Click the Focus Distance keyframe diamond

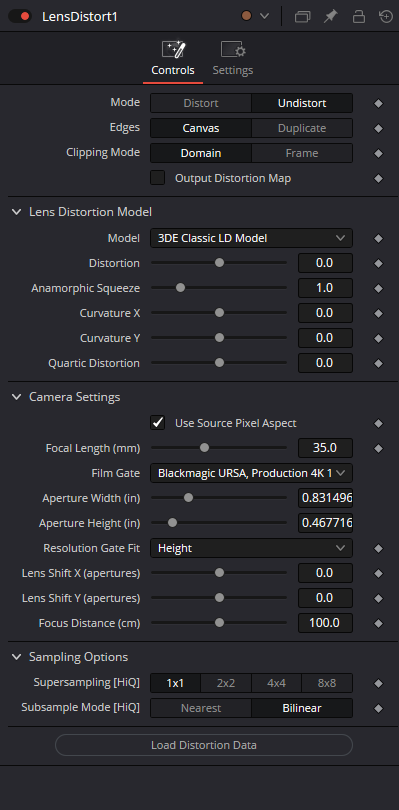coord(378,624)
